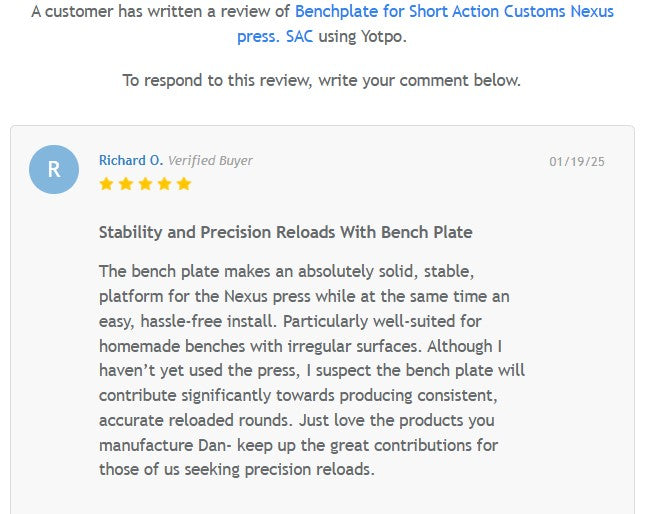Click the final line "those of us seeking precision reloads"
This screenshot has height=514, width=646.
235,470
